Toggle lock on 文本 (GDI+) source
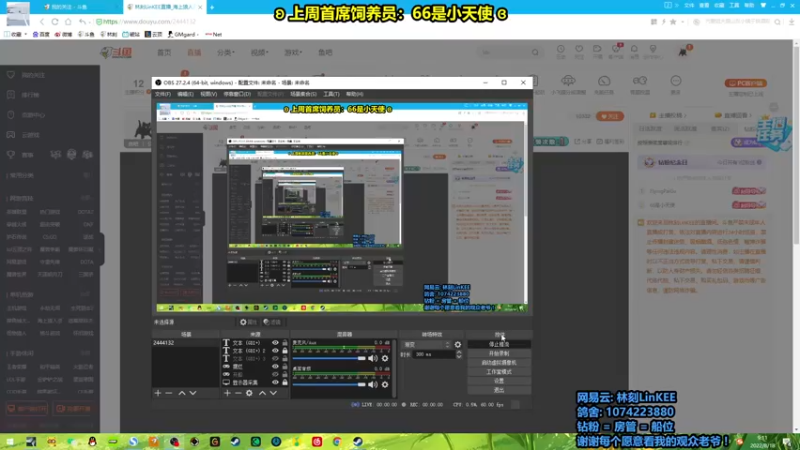Screen dimensions: 800x450 [285, 343]
